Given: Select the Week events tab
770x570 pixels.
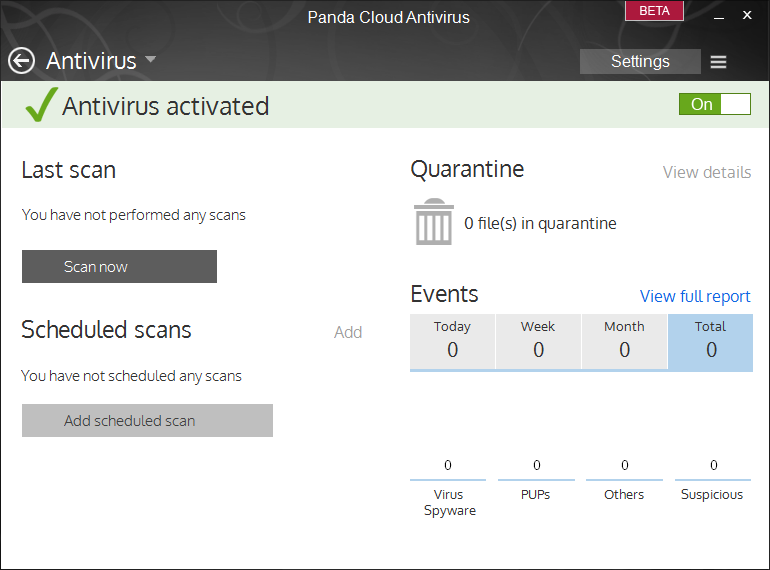Looking at the screenshot, I should (538, 341).
